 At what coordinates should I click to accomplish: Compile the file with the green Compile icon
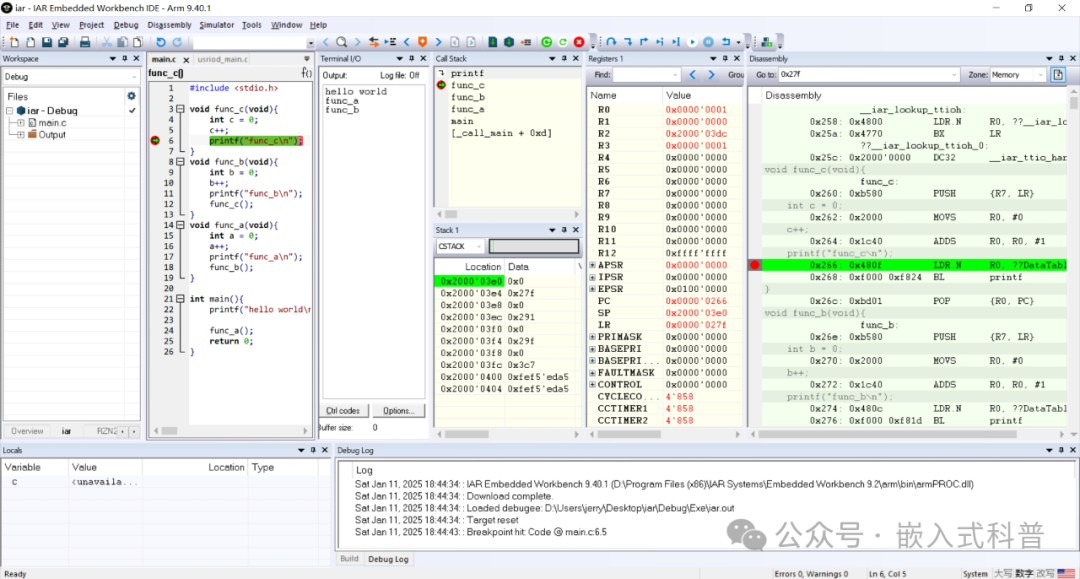[x=492, y=42]
